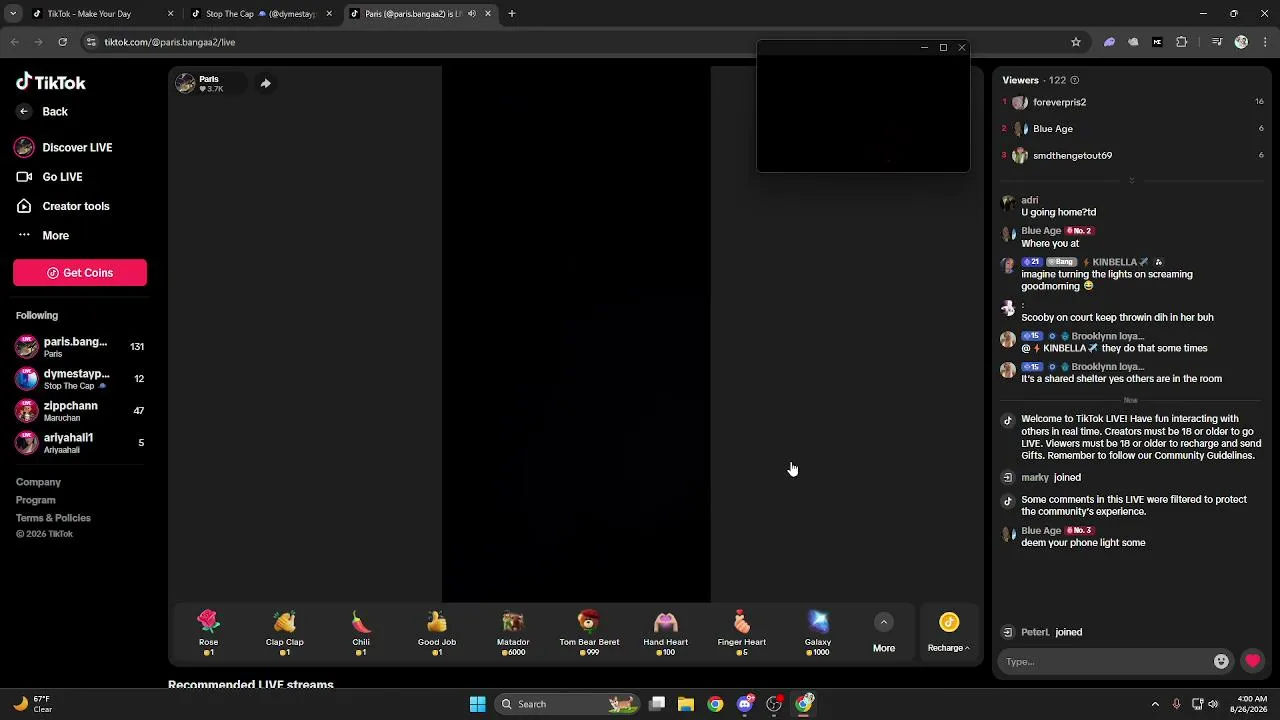The image size is (1280, 720).
Task: Send a Tom Bear Beret gift
Action: 589,633
